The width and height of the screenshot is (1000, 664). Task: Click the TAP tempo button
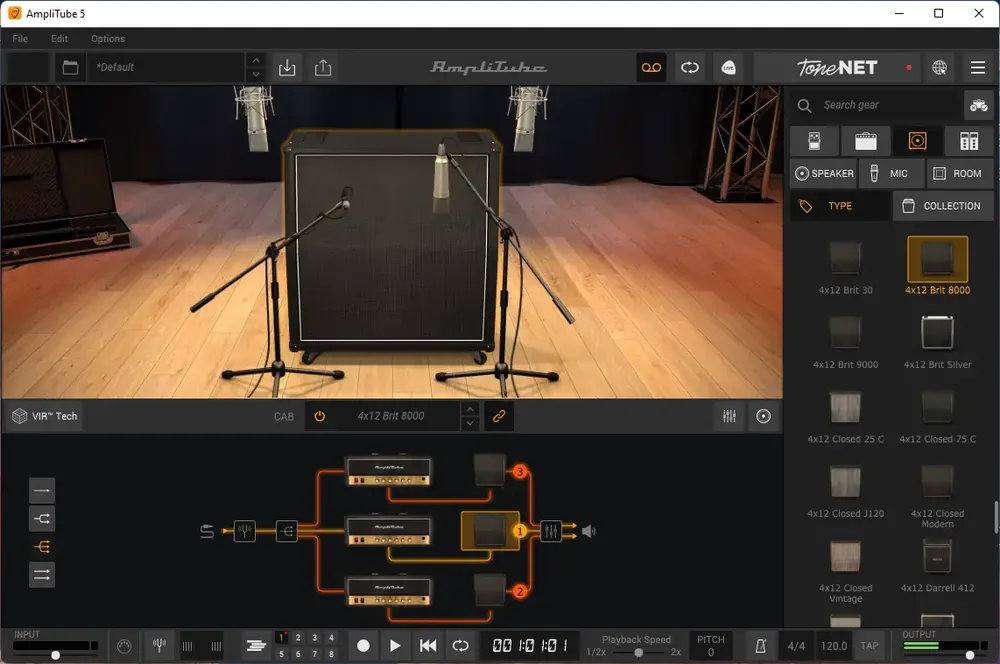pos(869,646)
